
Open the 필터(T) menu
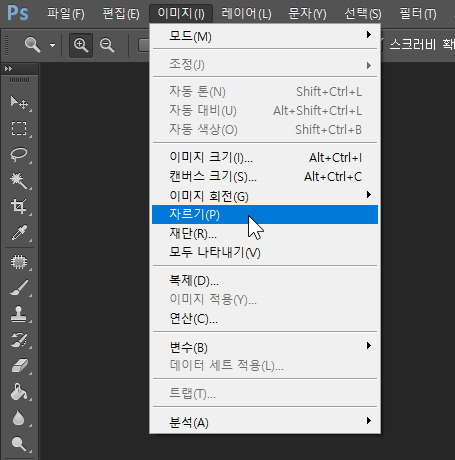pos(418,14)
